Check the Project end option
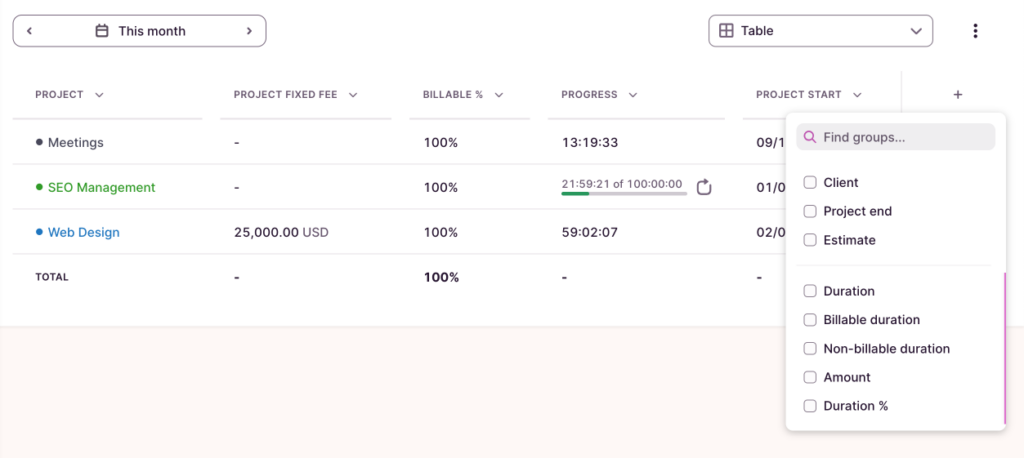The height and width of the screenshot is (458, 1024). pos(810,212)
